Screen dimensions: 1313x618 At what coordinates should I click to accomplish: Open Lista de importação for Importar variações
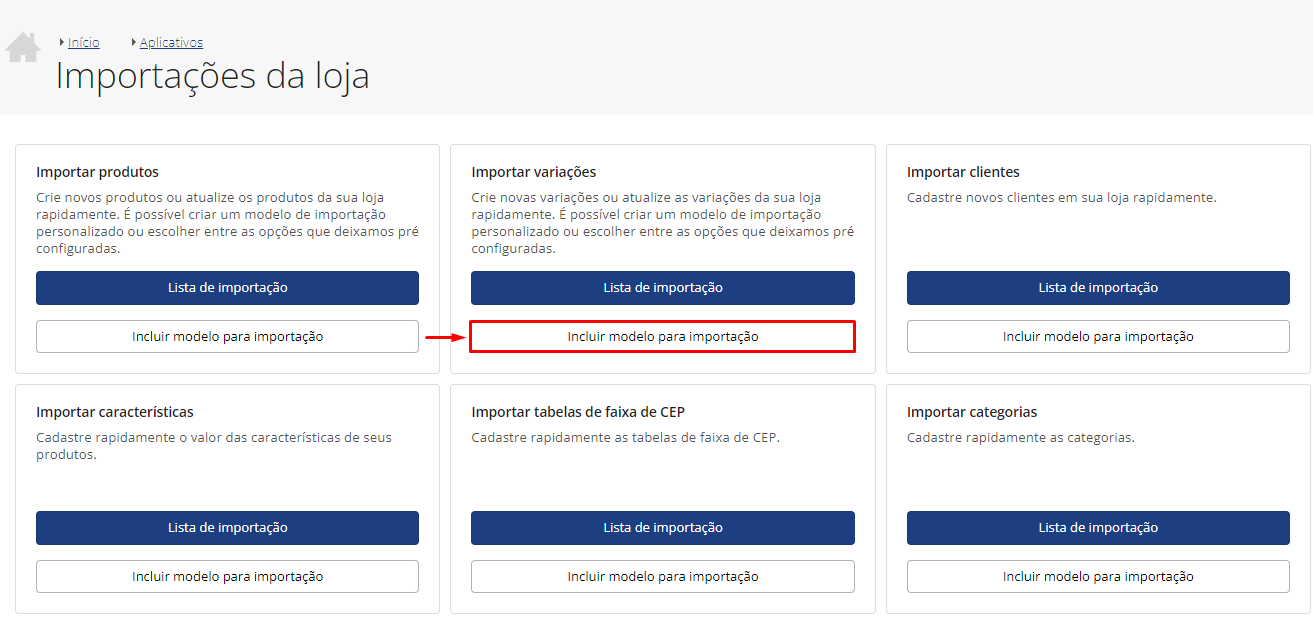663,288
